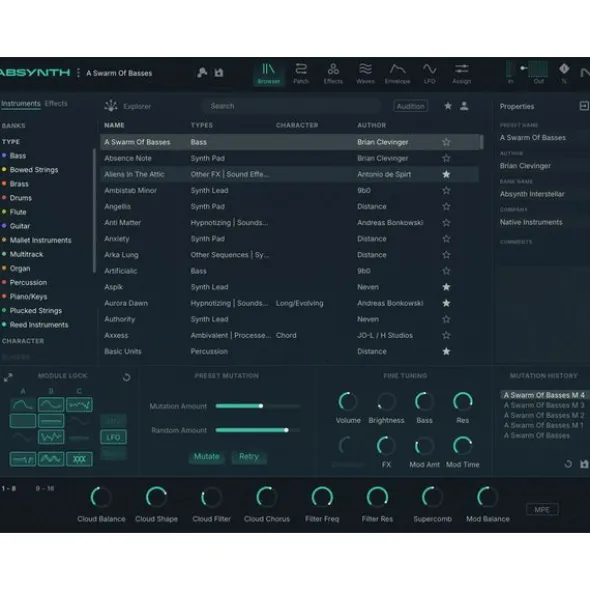The height and width of the screenshot is (591, 590).
Task: Collapse the Type filter section
Action: (x=11, y=142)
